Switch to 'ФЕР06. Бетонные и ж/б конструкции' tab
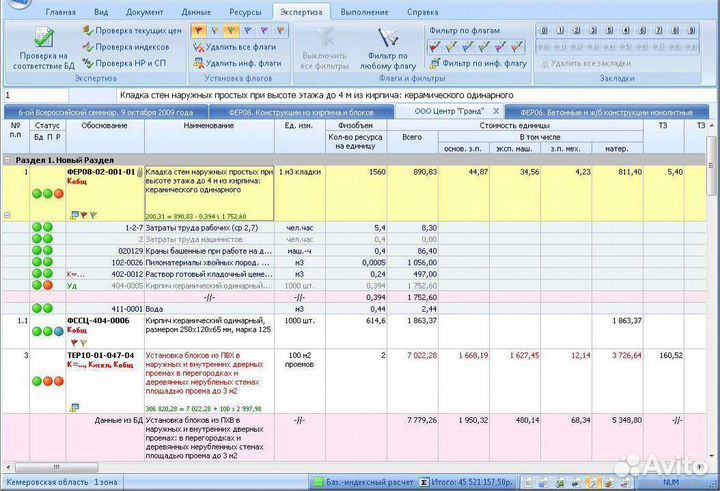Screen dimensions: 720x491 click(x=607, y=113)
